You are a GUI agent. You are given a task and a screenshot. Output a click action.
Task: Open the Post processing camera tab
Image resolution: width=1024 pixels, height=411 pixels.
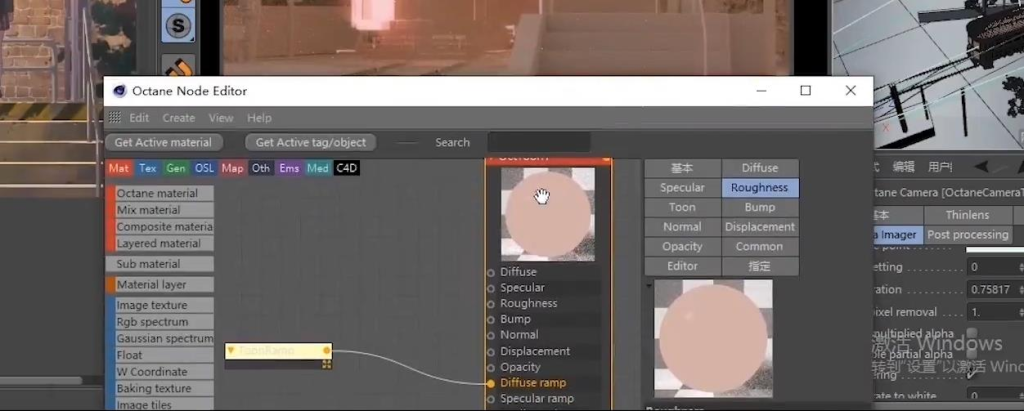tap(967, 235)
